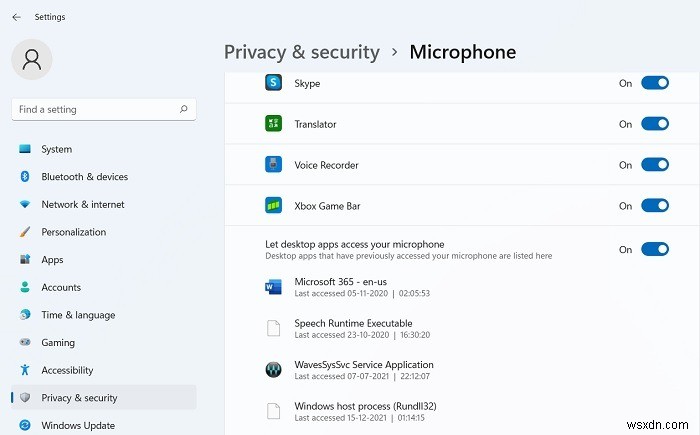Screen dimensions: 700x435
Task: Click the Time & language globe icon
Action: pyautogui.click(x=25, y=314)
